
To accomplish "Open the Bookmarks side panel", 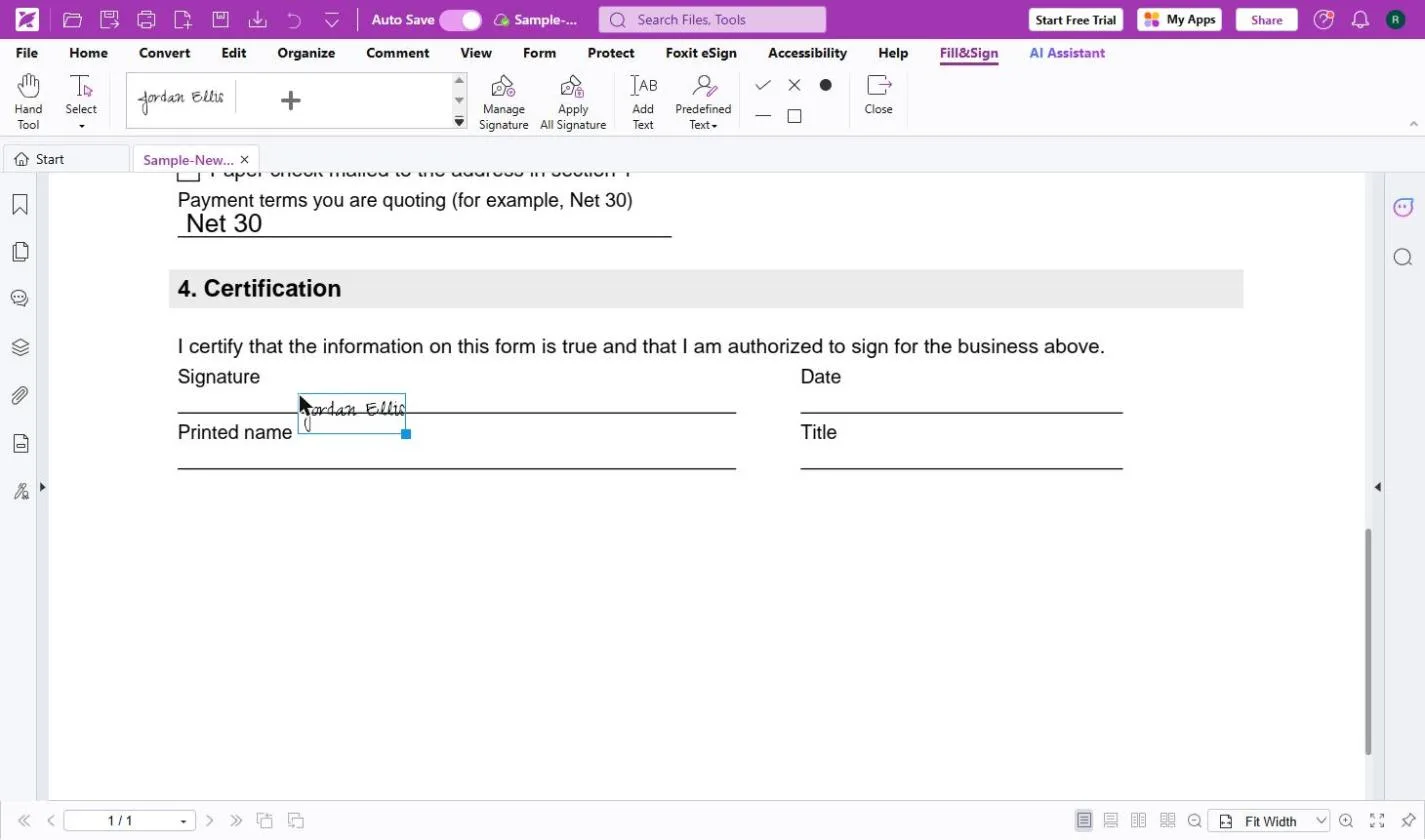I will click(x=20, y=204).
